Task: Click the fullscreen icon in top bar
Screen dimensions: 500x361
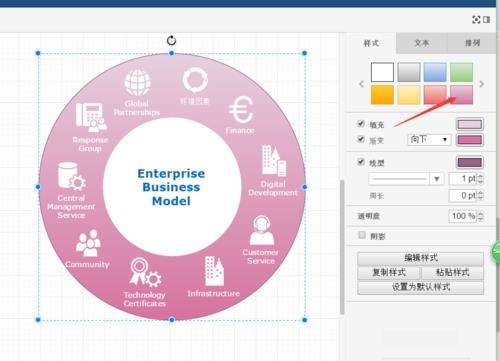Action: pyautogui.click(x=476, y=20)
